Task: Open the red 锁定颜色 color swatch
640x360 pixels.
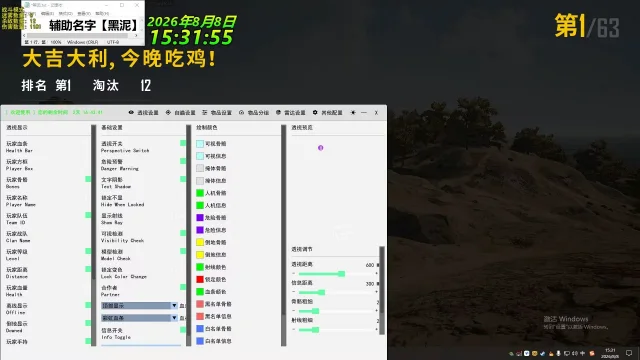Action: point(200,279)
